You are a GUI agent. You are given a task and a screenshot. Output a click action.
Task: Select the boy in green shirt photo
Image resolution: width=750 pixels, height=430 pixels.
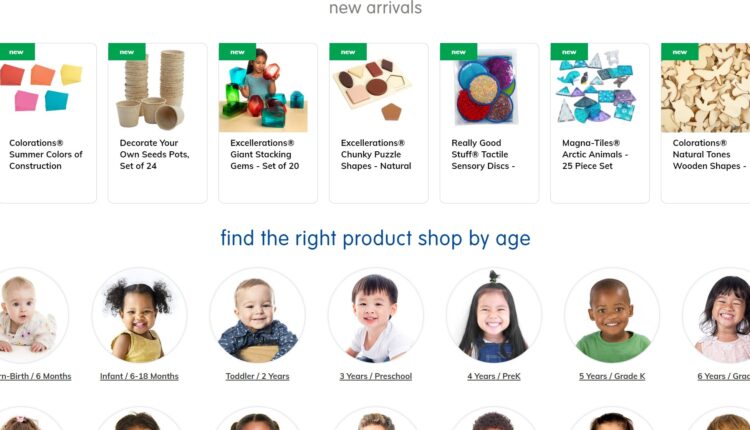point(612,315)
